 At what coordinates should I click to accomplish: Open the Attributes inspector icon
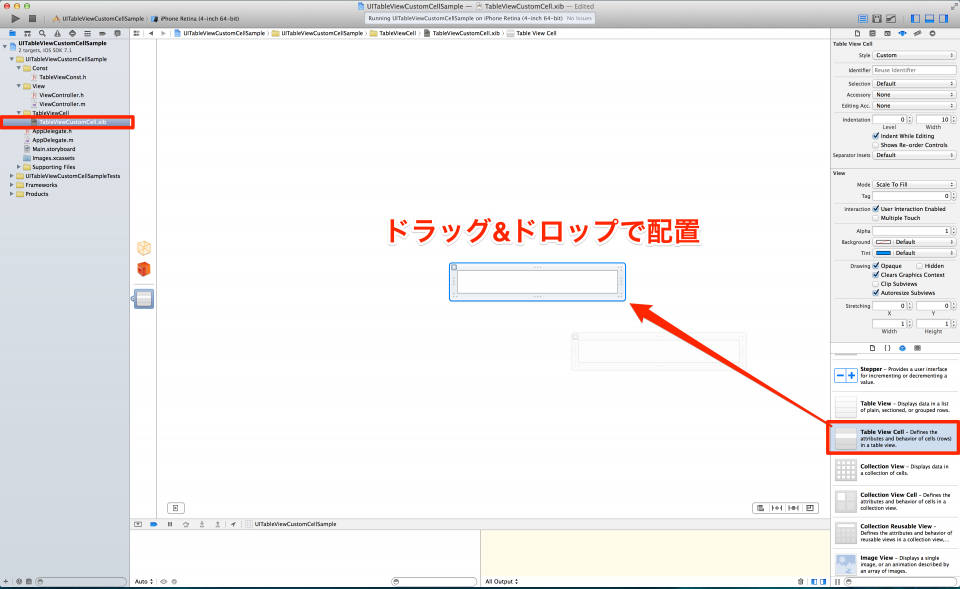pyautogui.click(x=903, y=33)
